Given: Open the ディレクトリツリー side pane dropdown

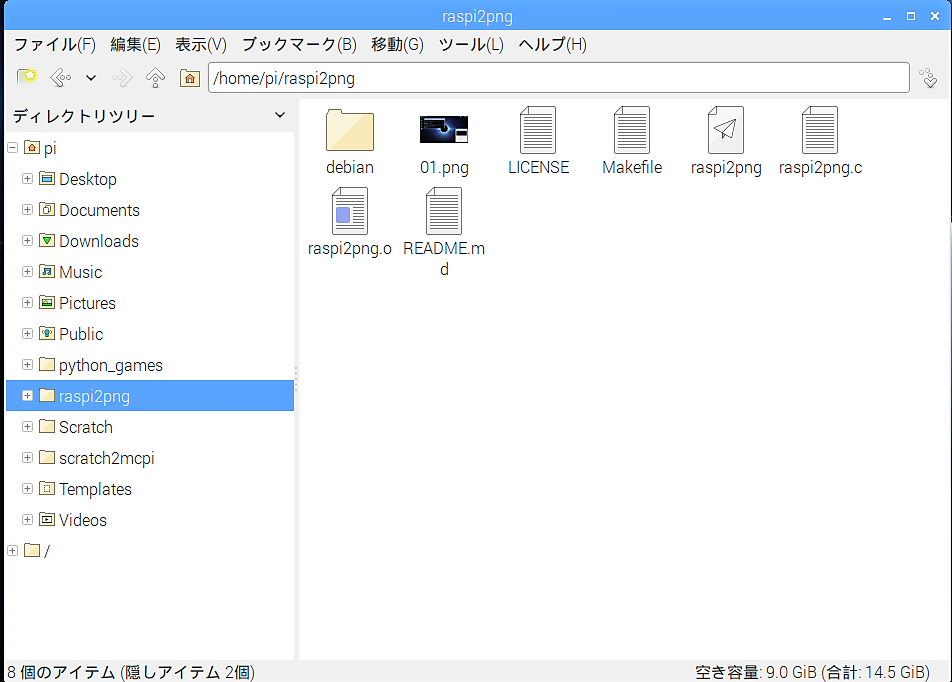Looking at the screenshot, I should 280,115.
